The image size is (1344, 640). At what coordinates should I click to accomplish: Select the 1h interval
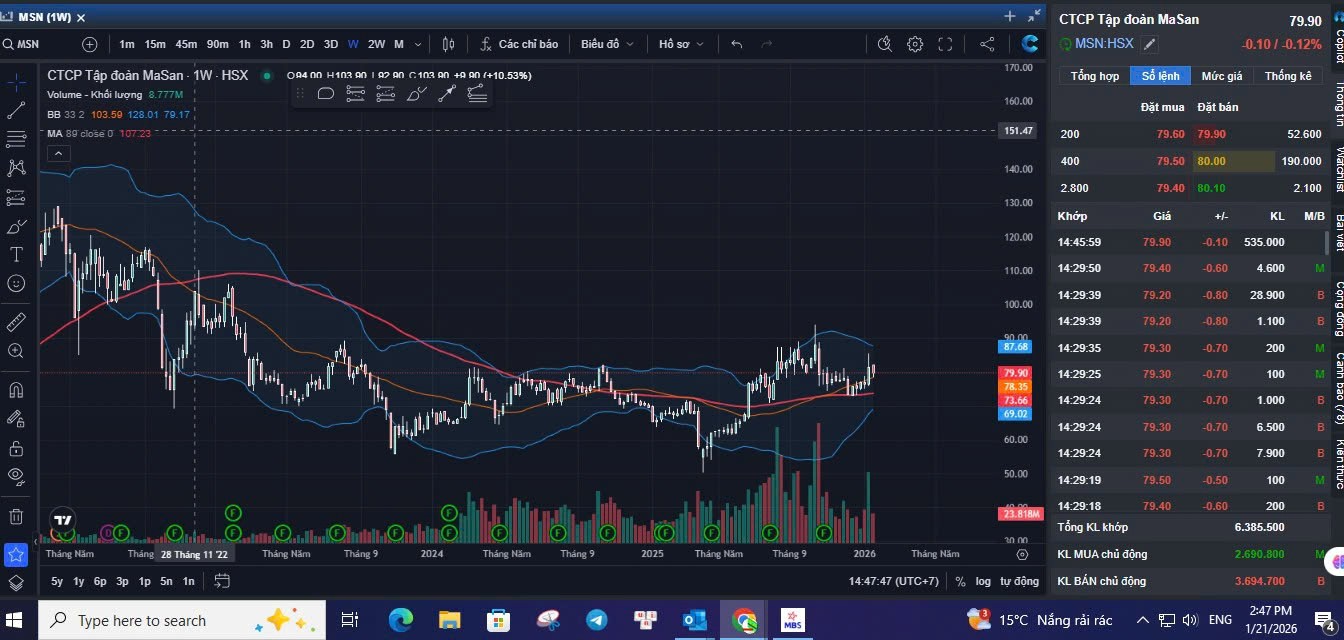pyautogui.click(x=245, y=44)
